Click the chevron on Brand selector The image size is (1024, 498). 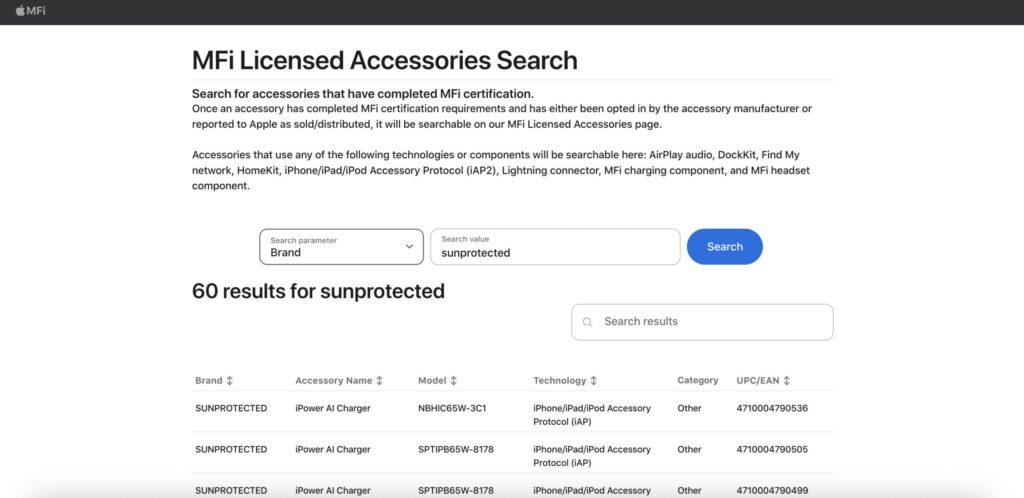(x=409, y=246)
